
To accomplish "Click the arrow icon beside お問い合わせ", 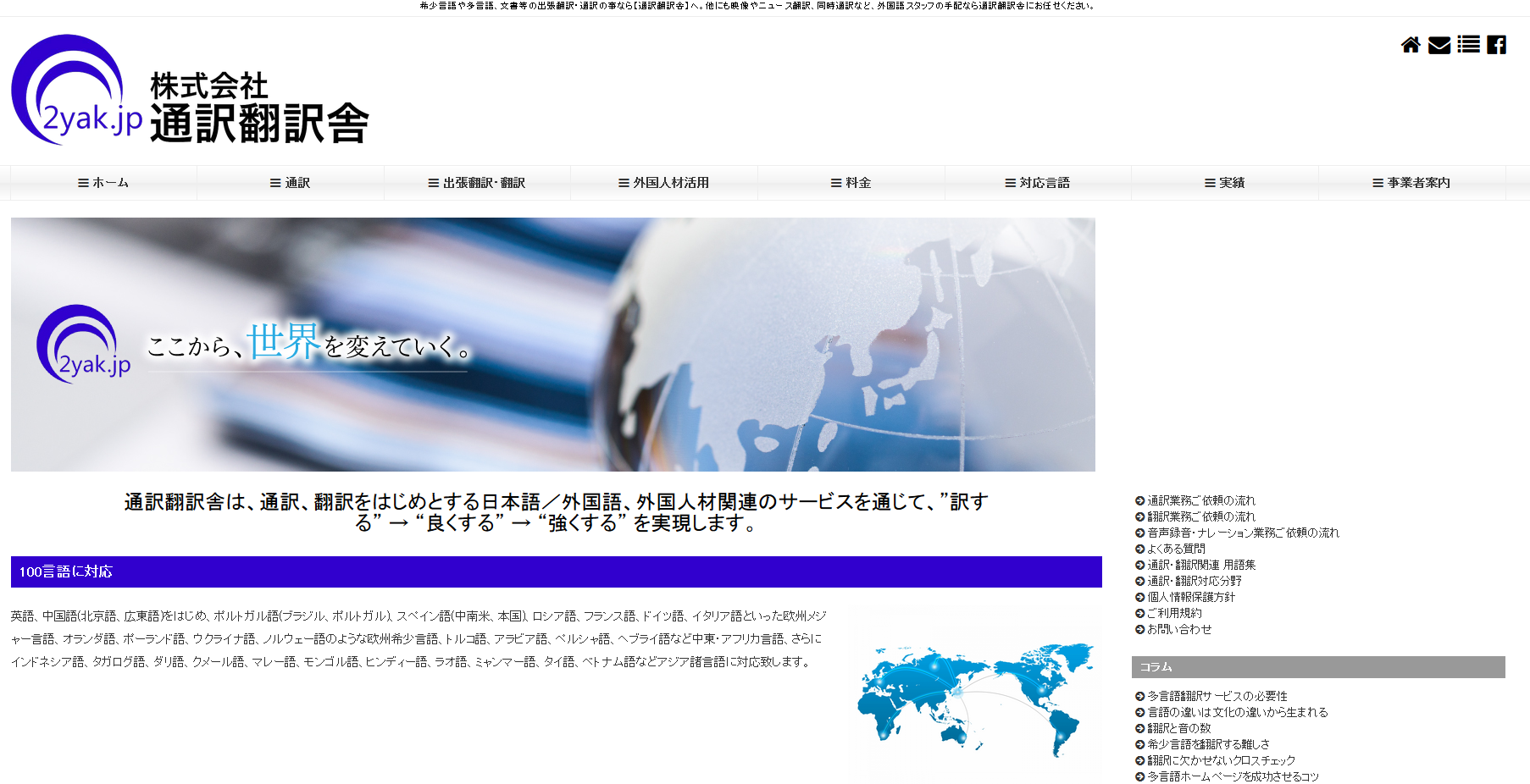I will coord(1139,630).
